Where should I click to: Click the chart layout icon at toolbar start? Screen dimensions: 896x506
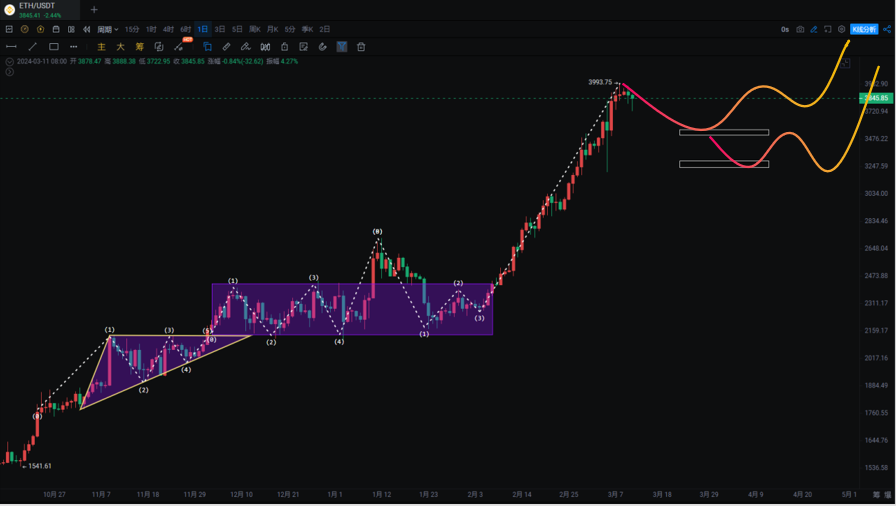point(9,29)
